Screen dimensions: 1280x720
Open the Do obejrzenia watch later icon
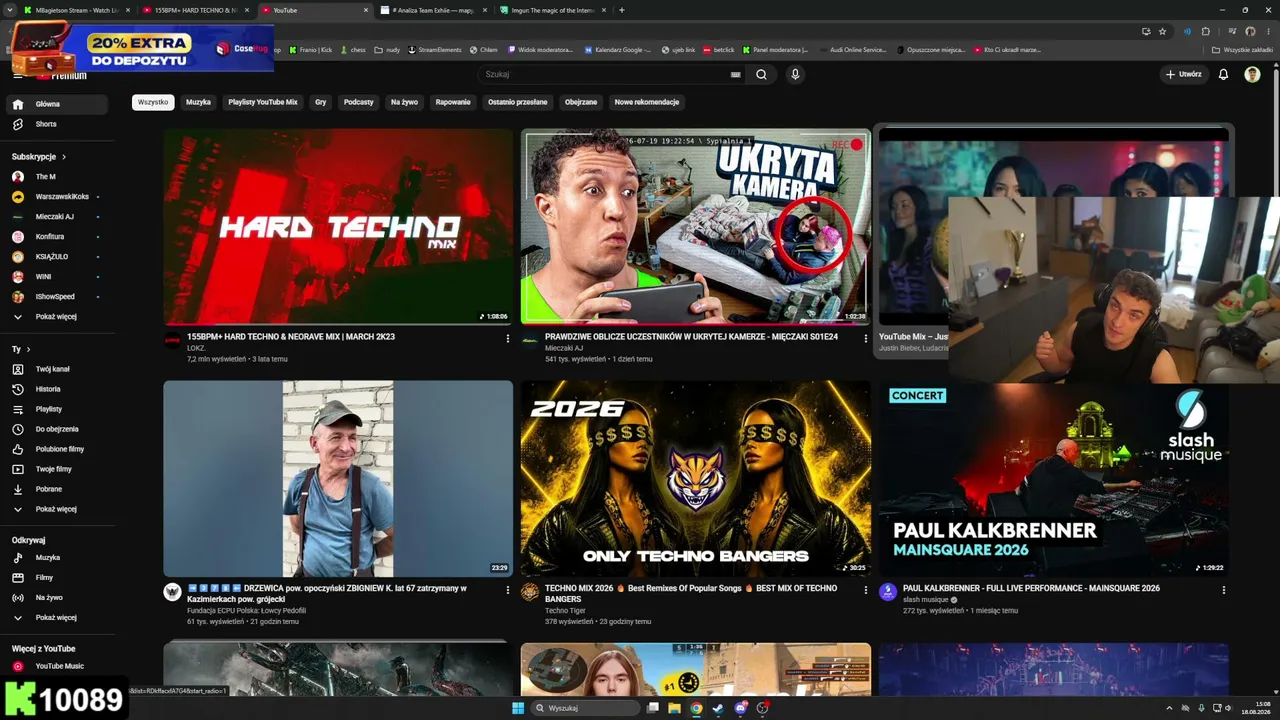pyautogui.click(x=18, y=429)
